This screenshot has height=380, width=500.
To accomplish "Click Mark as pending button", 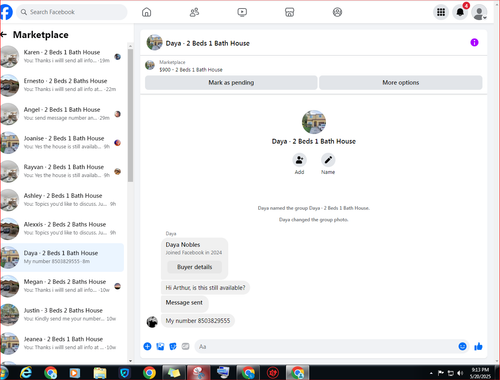I will [231, 82].
